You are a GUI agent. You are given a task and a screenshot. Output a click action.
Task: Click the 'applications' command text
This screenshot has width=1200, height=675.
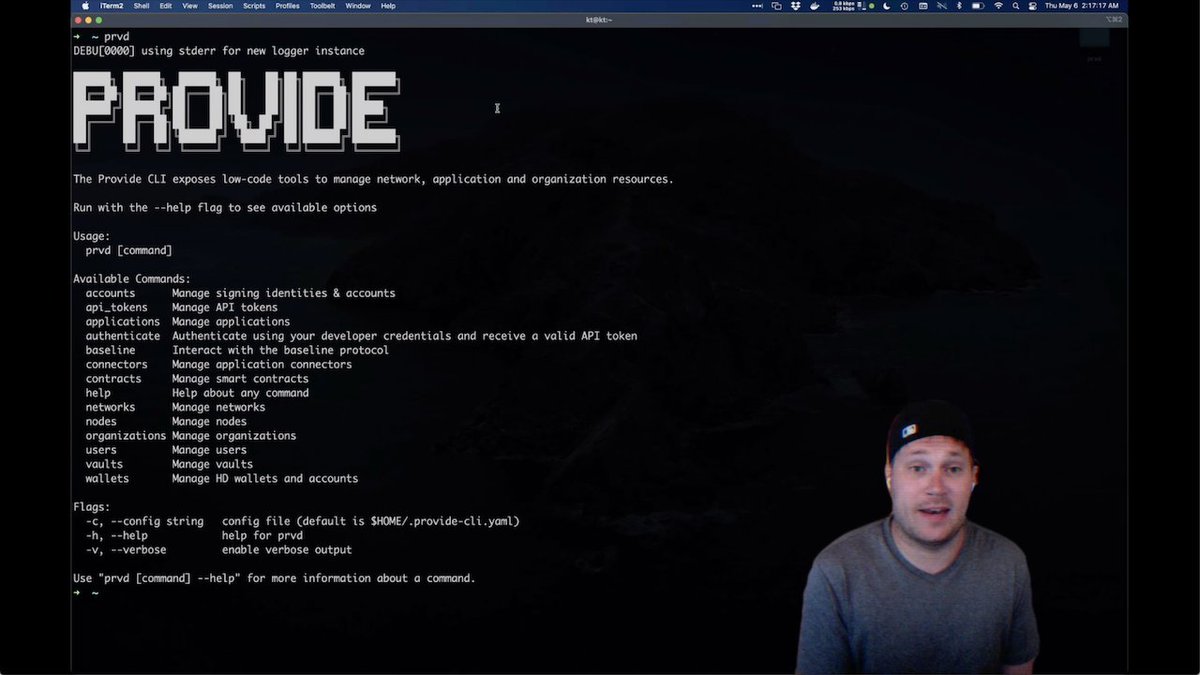click(x=122, y=322)
